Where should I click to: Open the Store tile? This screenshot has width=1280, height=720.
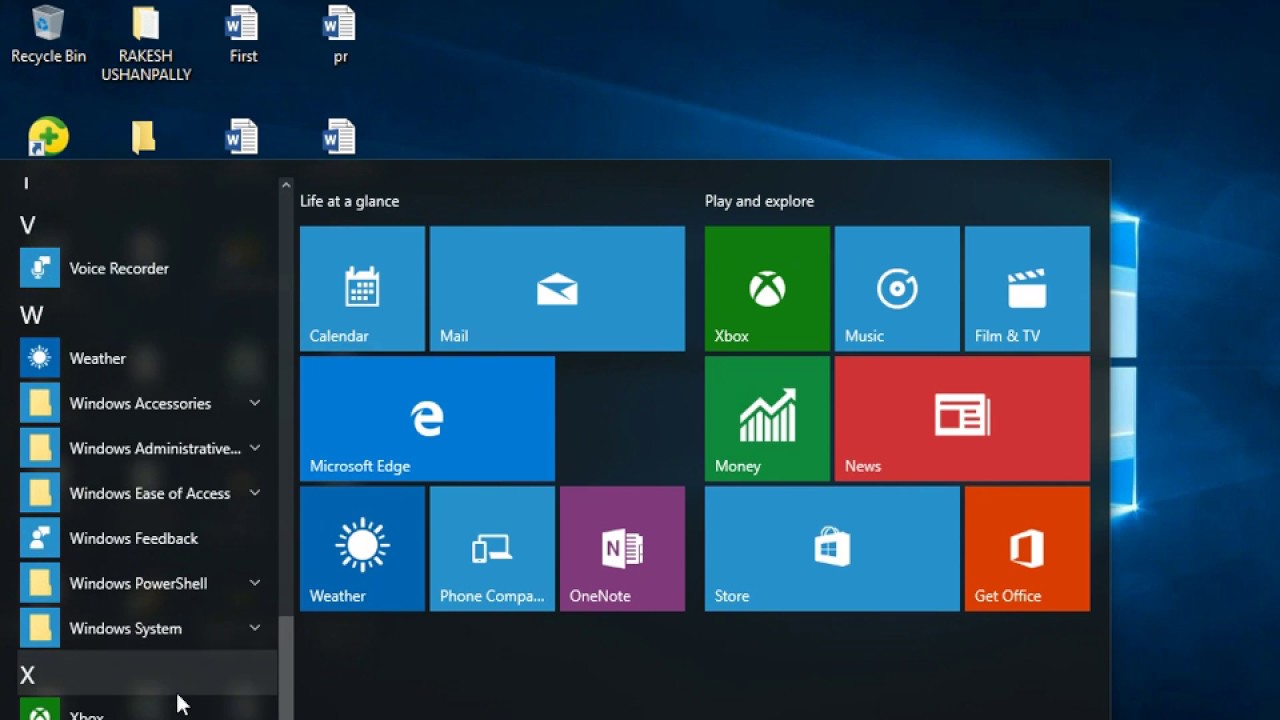pos(831,547)
